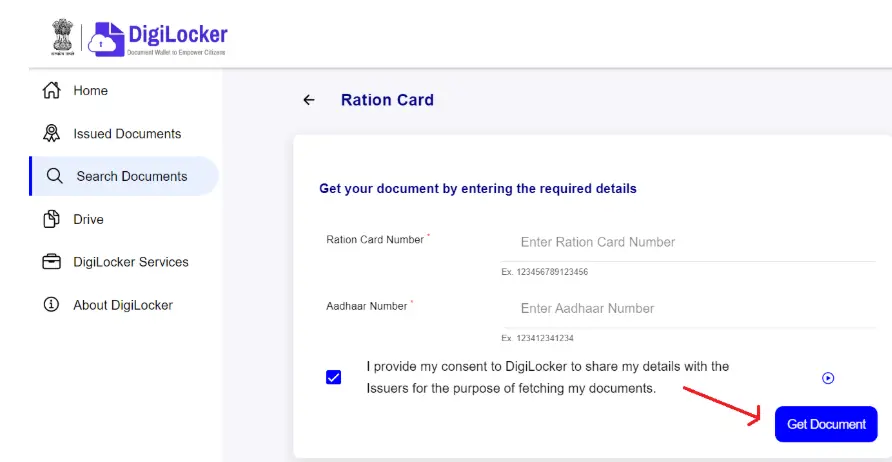Click the Home house icon

coord(51,91)
